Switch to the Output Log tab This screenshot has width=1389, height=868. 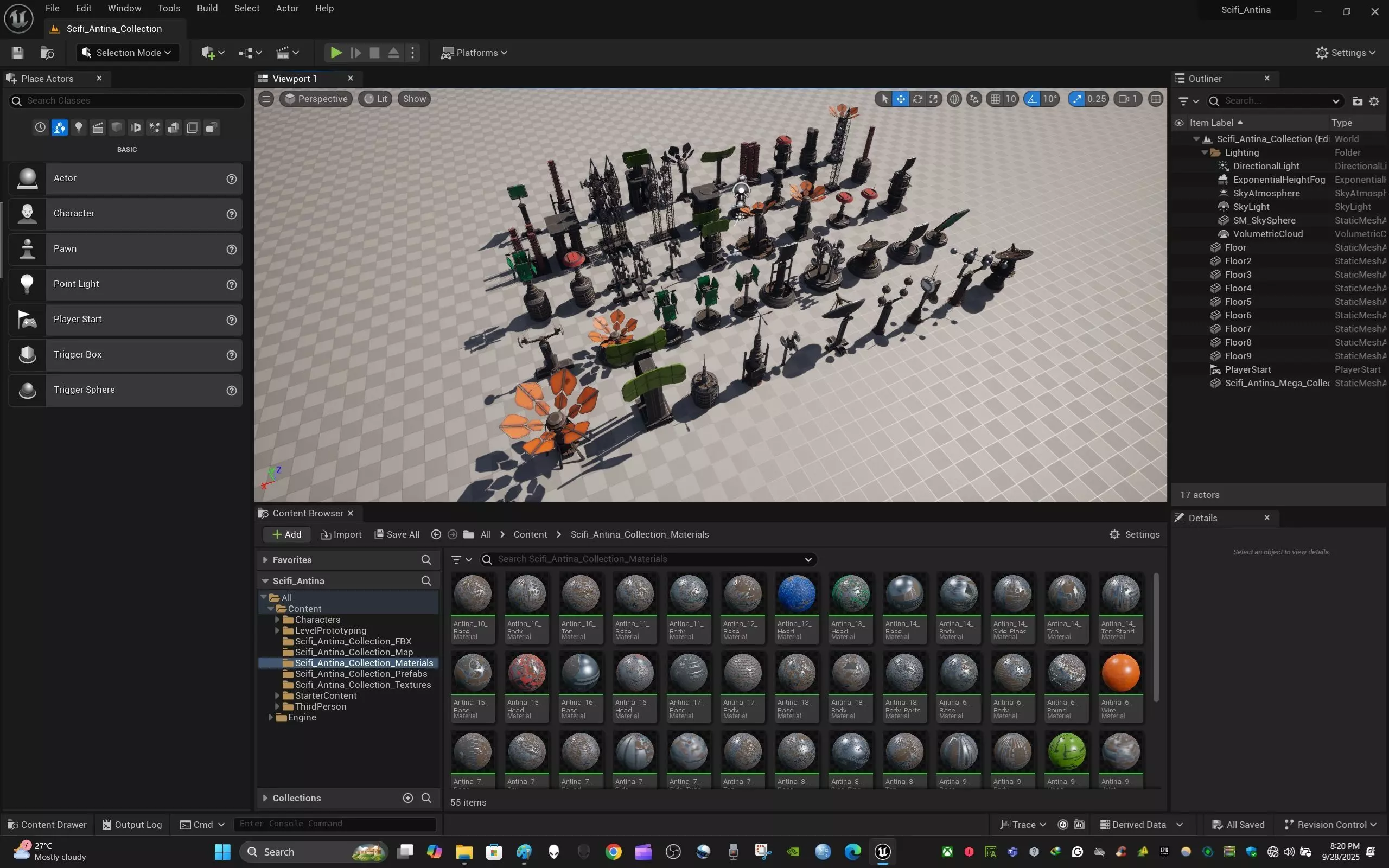132,825
